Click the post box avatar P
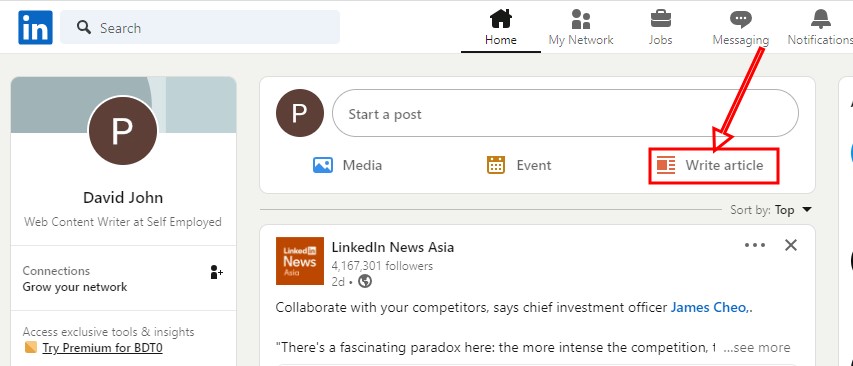Screen dimensions: 853x366 (300, 113)
